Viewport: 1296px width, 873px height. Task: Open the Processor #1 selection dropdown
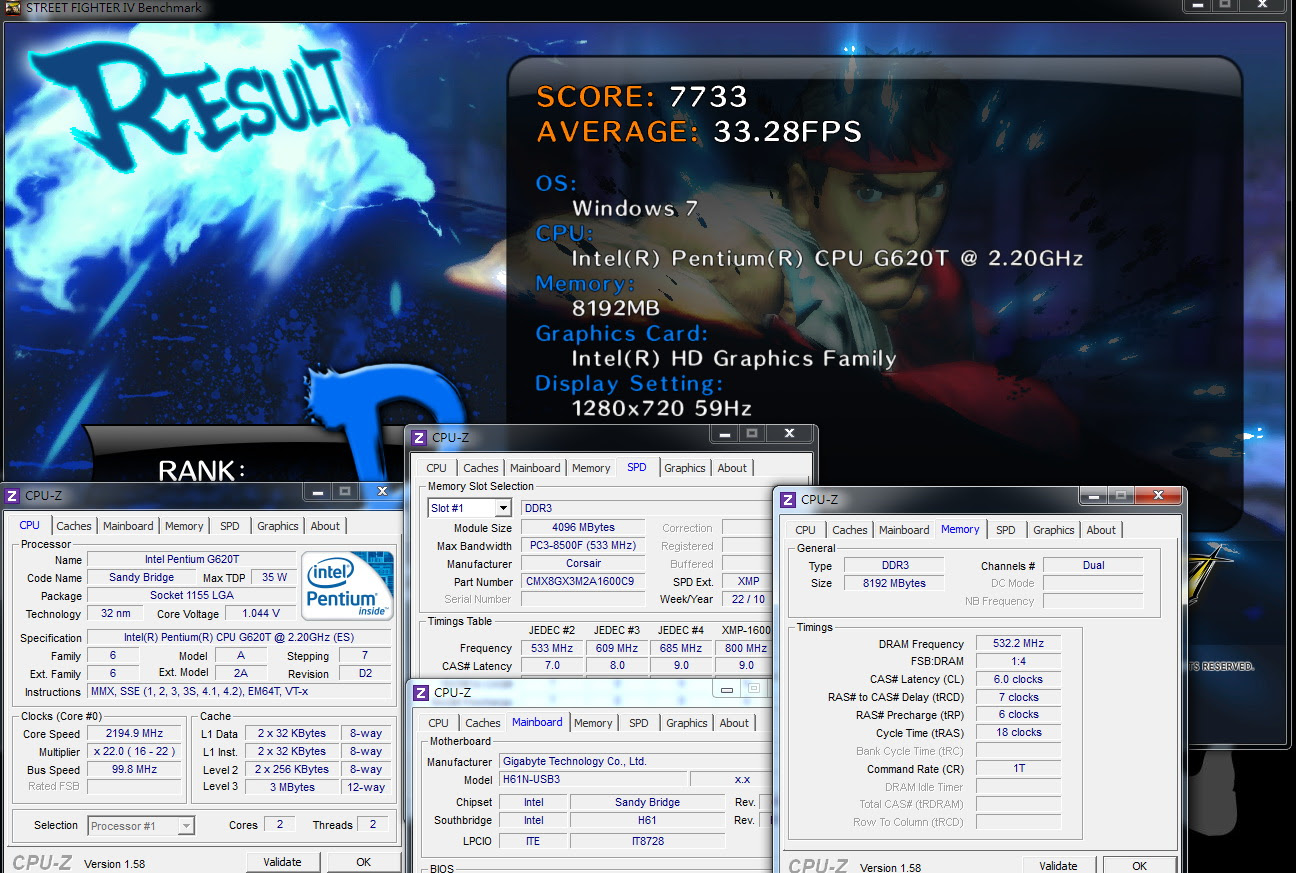pos(186,826)
